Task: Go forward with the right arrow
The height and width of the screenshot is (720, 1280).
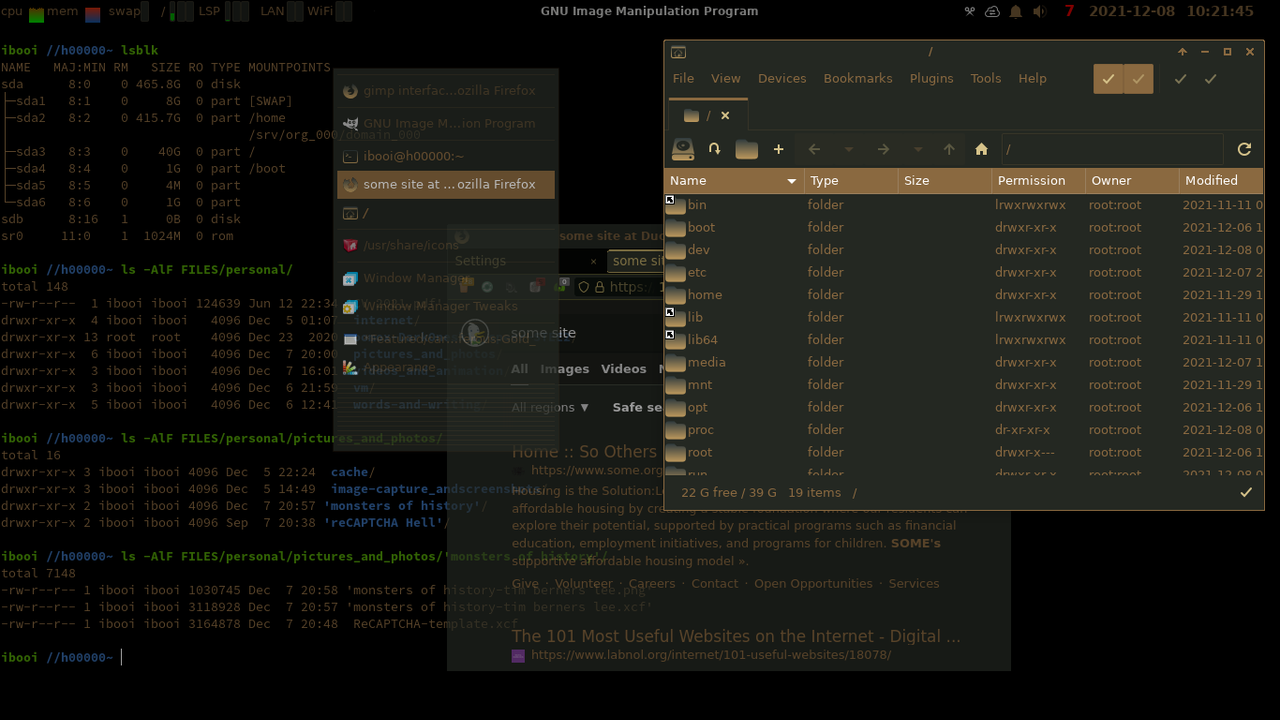Action: 883,149
